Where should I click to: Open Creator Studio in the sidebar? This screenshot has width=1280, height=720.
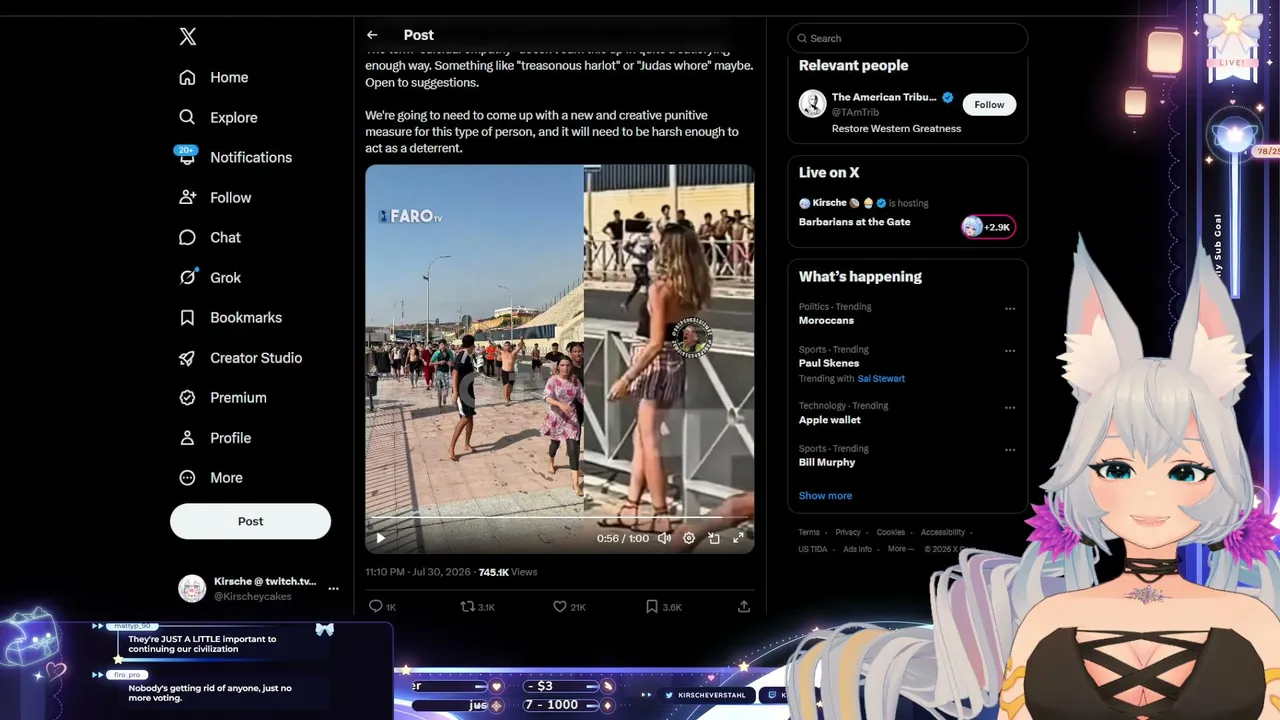240,357
